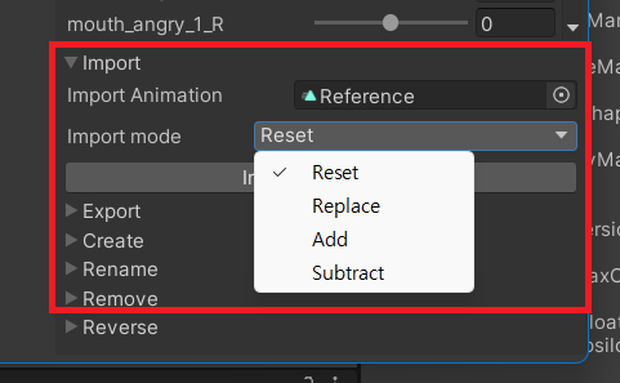This screenshot has width=620, height=383.
Task: Click the Import Animation Reference field
Action: (435, 95)
